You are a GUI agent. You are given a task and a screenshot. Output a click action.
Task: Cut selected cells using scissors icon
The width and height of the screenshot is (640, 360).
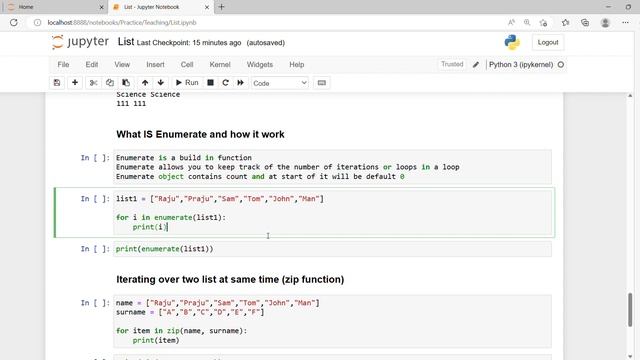93,83
